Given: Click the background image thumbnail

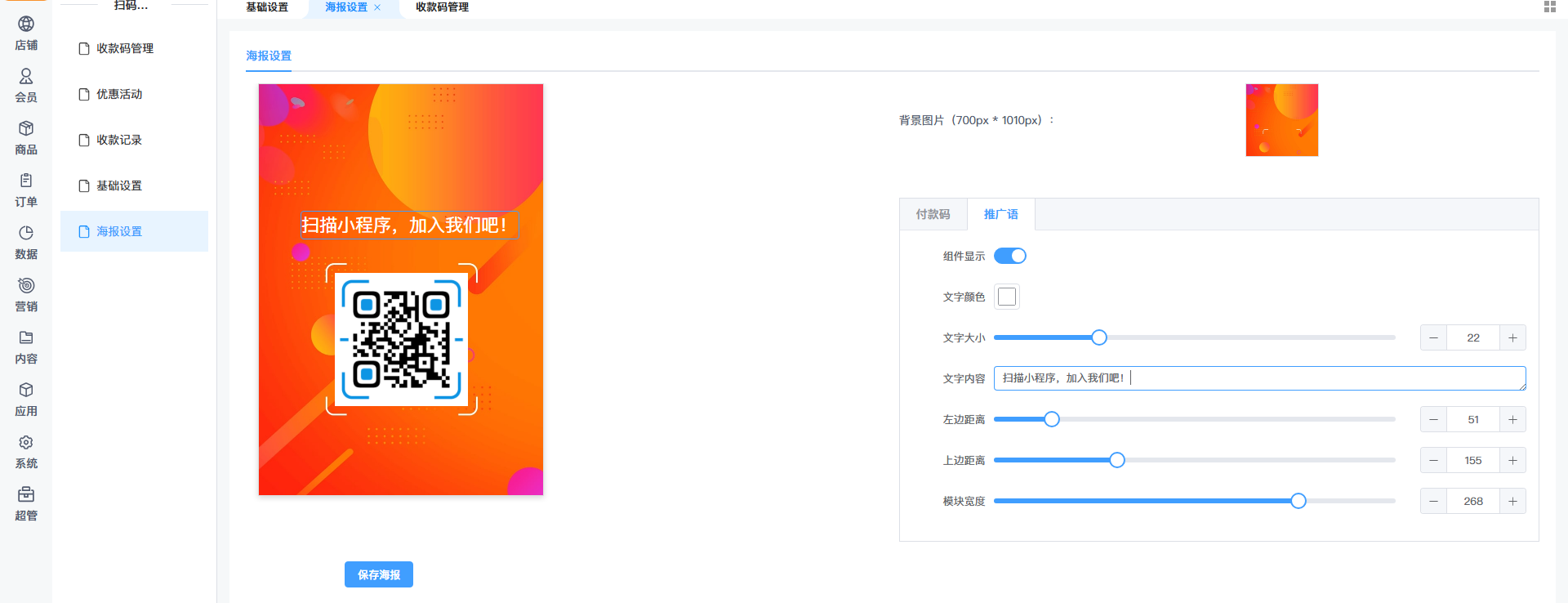Looking at the screenshot, I should [1282, 120].
